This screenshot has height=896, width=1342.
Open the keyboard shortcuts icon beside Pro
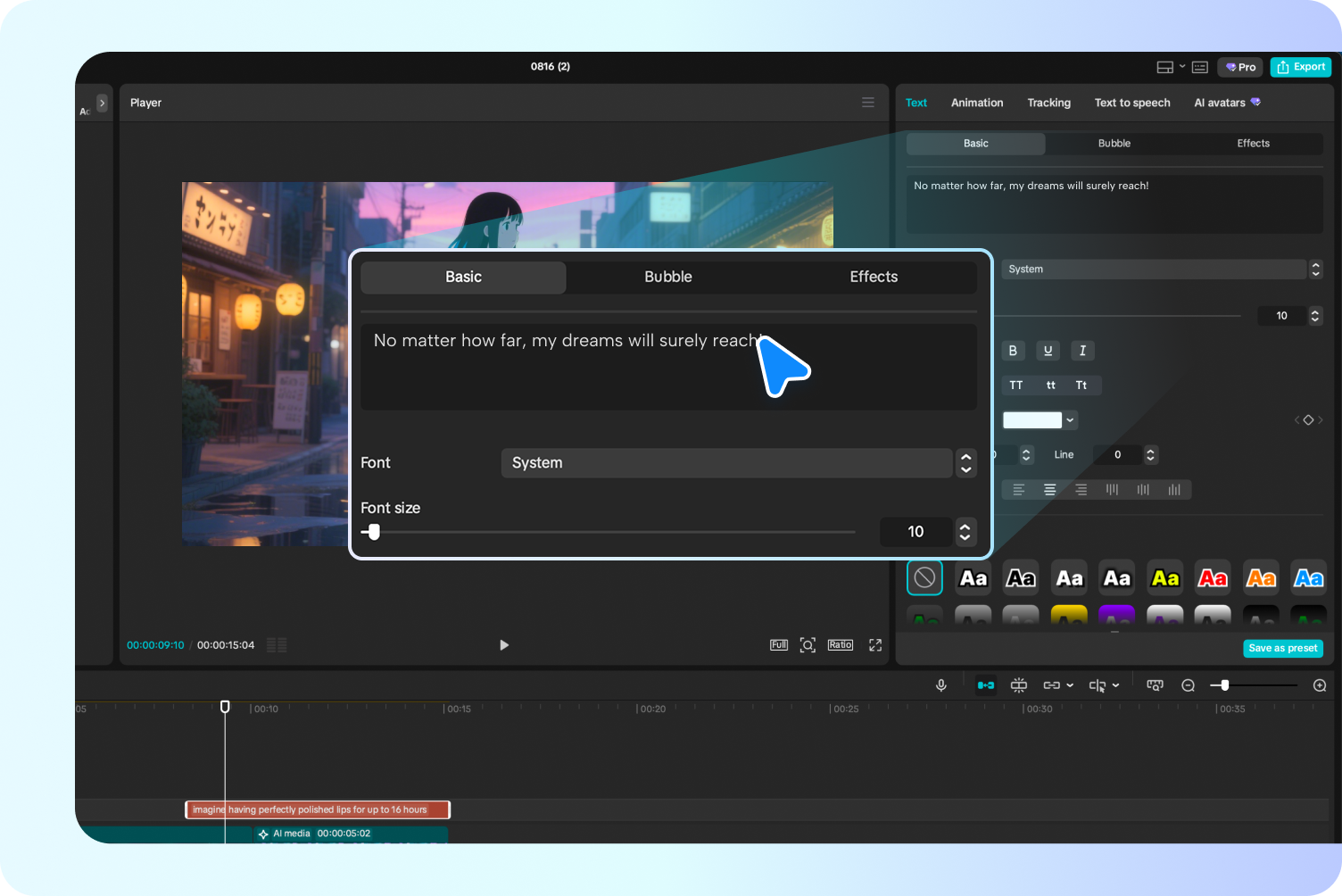pyautogui.click(x=1200, y=67)
